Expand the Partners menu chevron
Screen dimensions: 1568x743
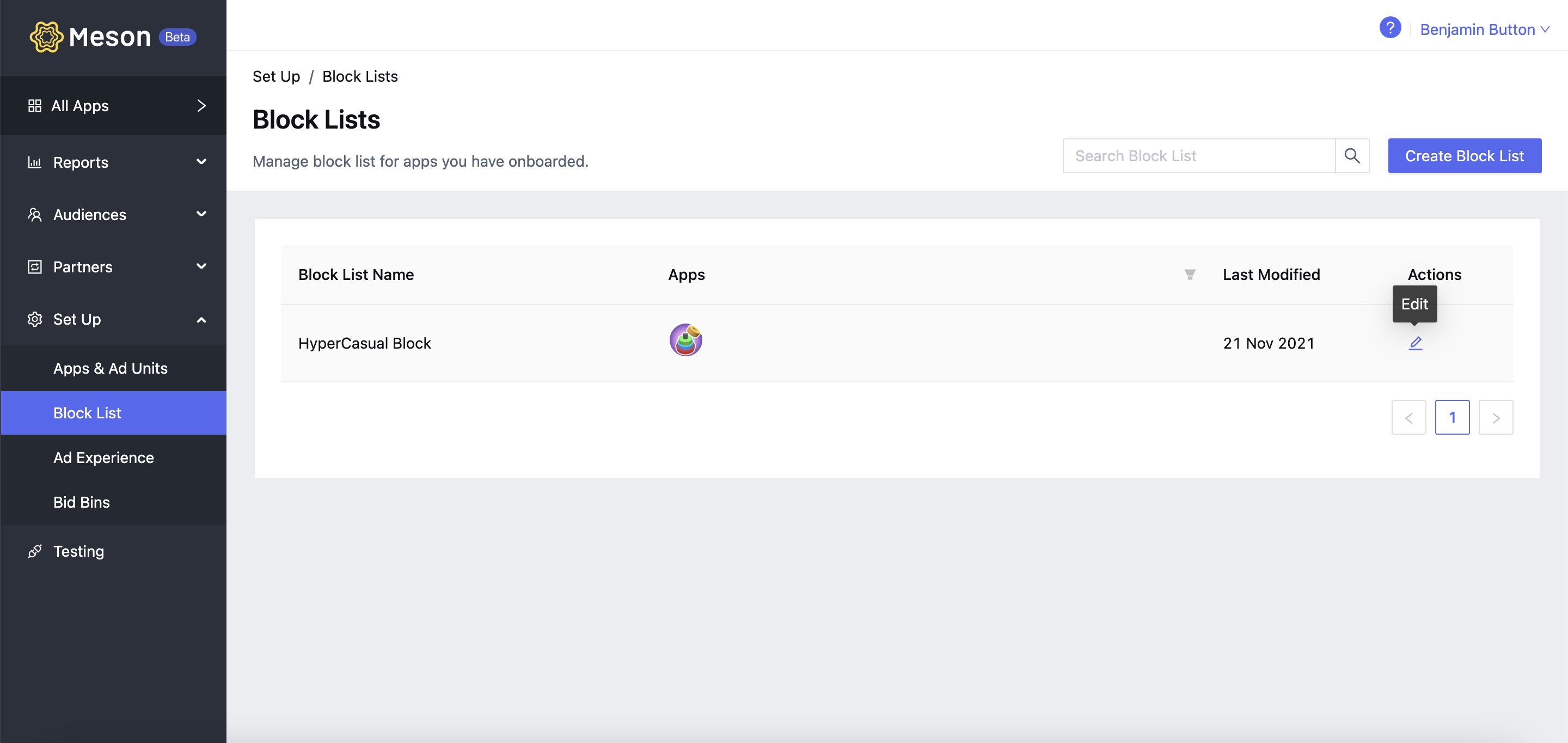(201, 266)
